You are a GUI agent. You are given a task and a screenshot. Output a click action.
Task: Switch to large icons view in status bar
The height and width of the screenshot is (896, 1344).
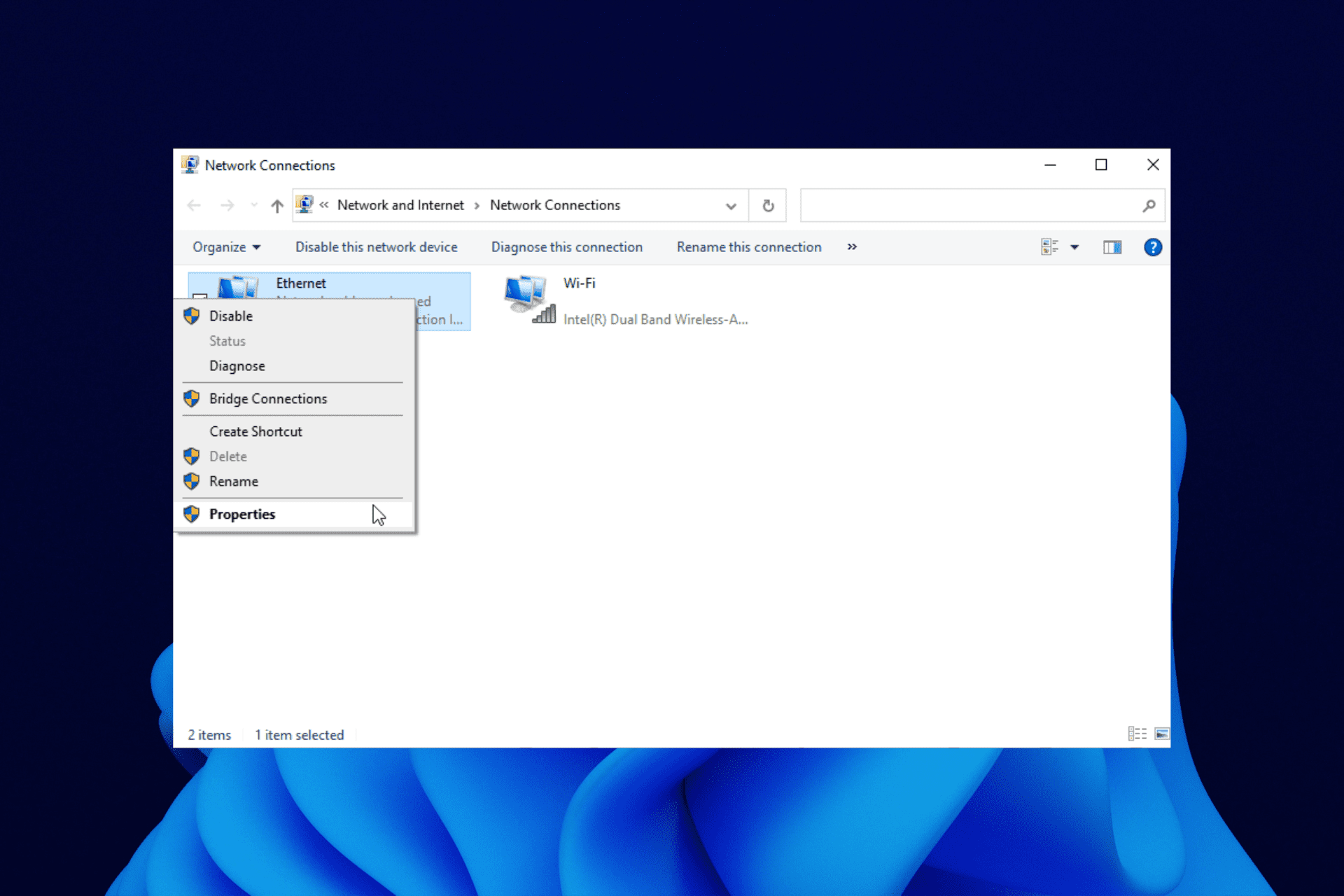(1161, 734)
